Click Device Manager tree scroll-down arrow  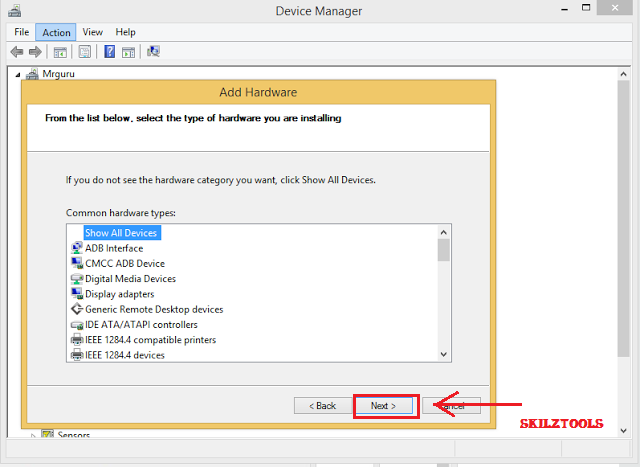click(623, 431)
